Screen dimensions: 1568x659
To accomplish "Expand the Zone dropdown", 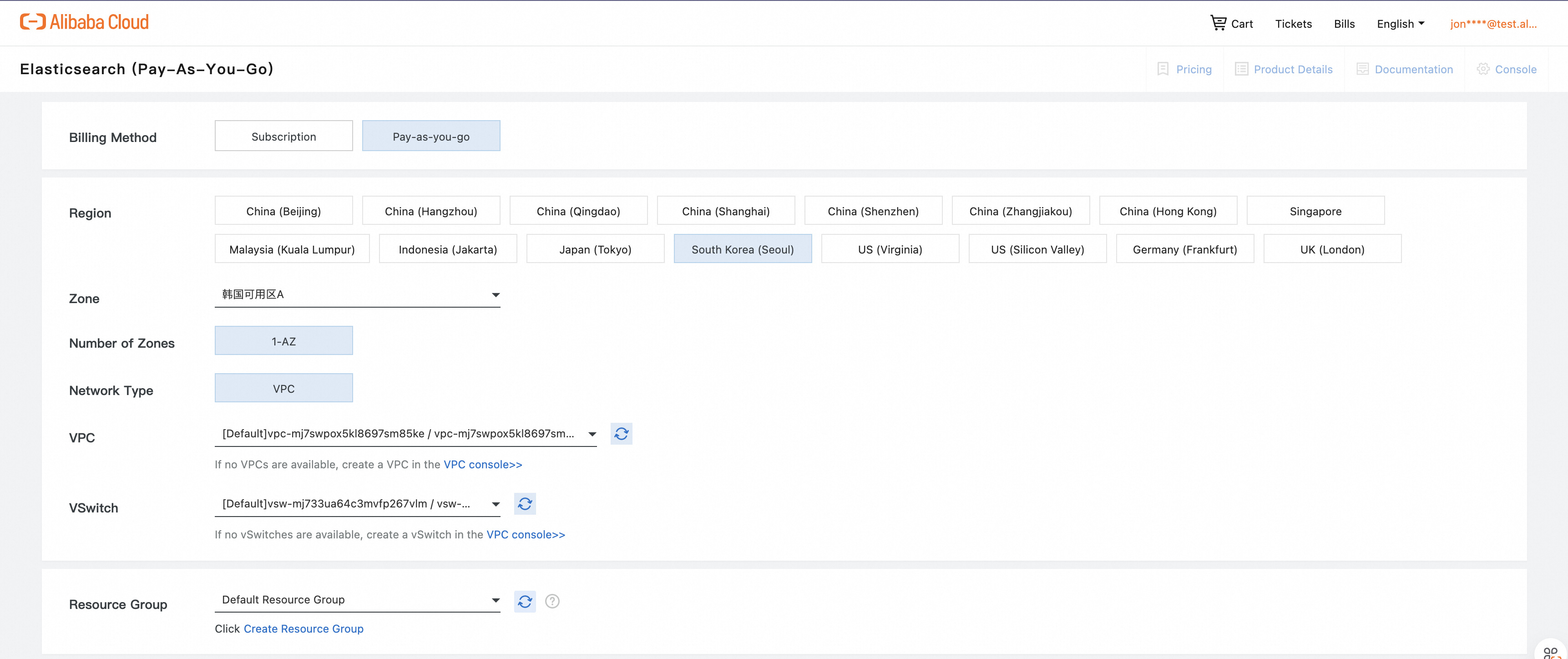I will coord(357,295).
